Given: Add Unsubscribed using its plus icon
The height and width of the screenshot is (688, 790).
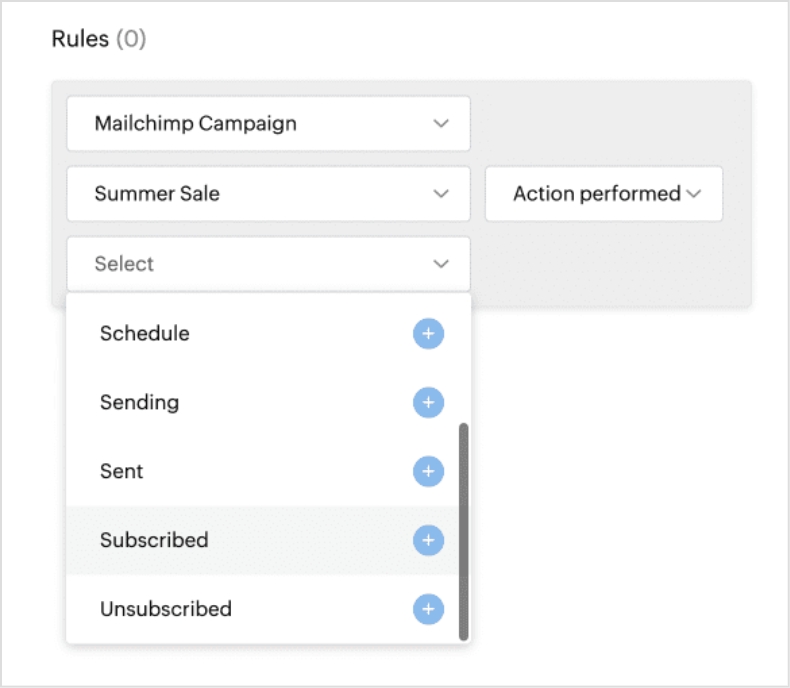Looking at the screenshot, I should 428,609.
